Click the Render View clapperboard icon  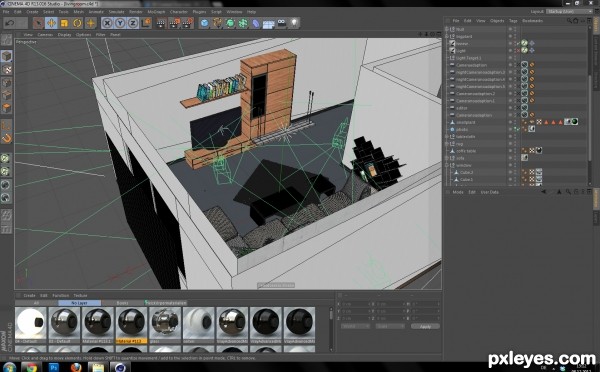(161, 23)
